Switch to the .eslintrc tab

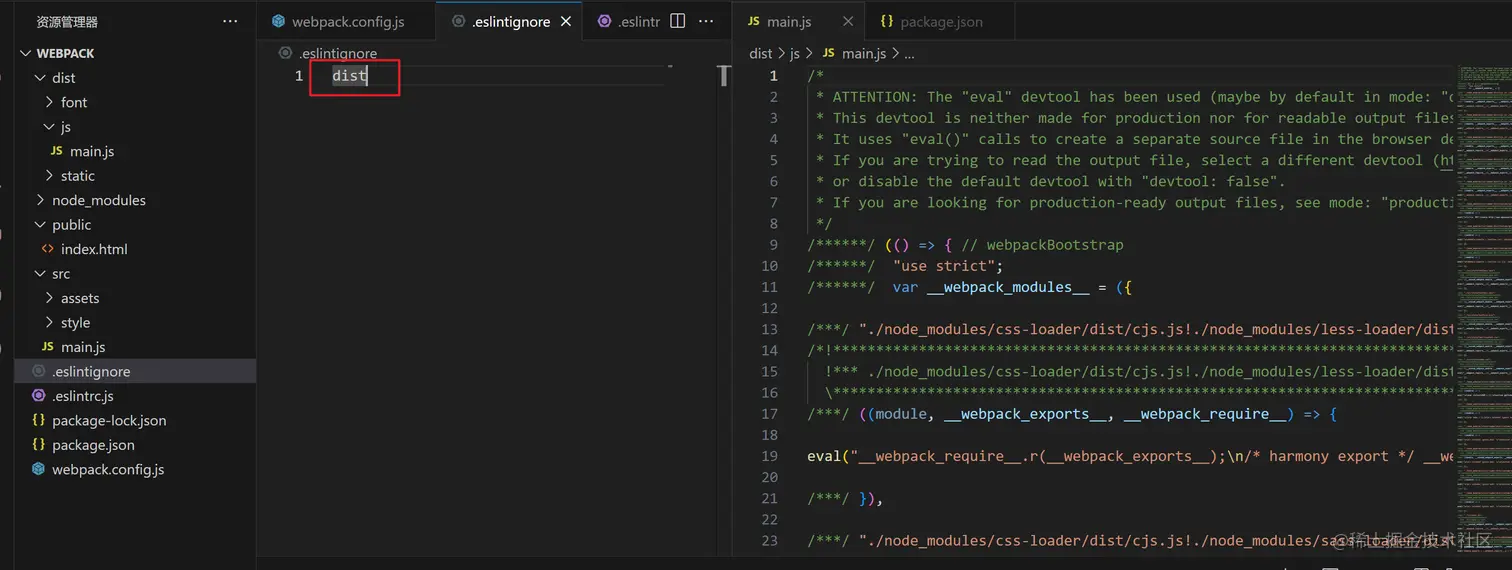coord(629,21)
